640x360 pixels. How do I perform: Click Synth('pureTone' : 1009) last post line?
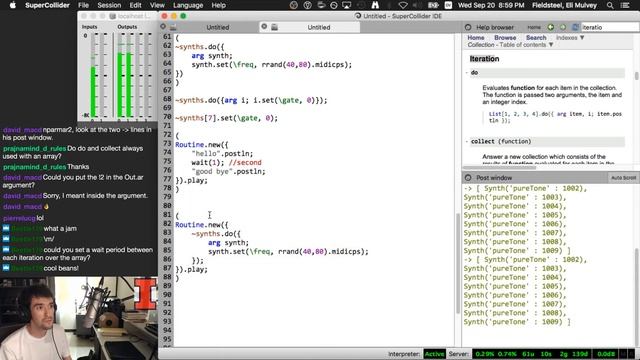pos(516,322)
